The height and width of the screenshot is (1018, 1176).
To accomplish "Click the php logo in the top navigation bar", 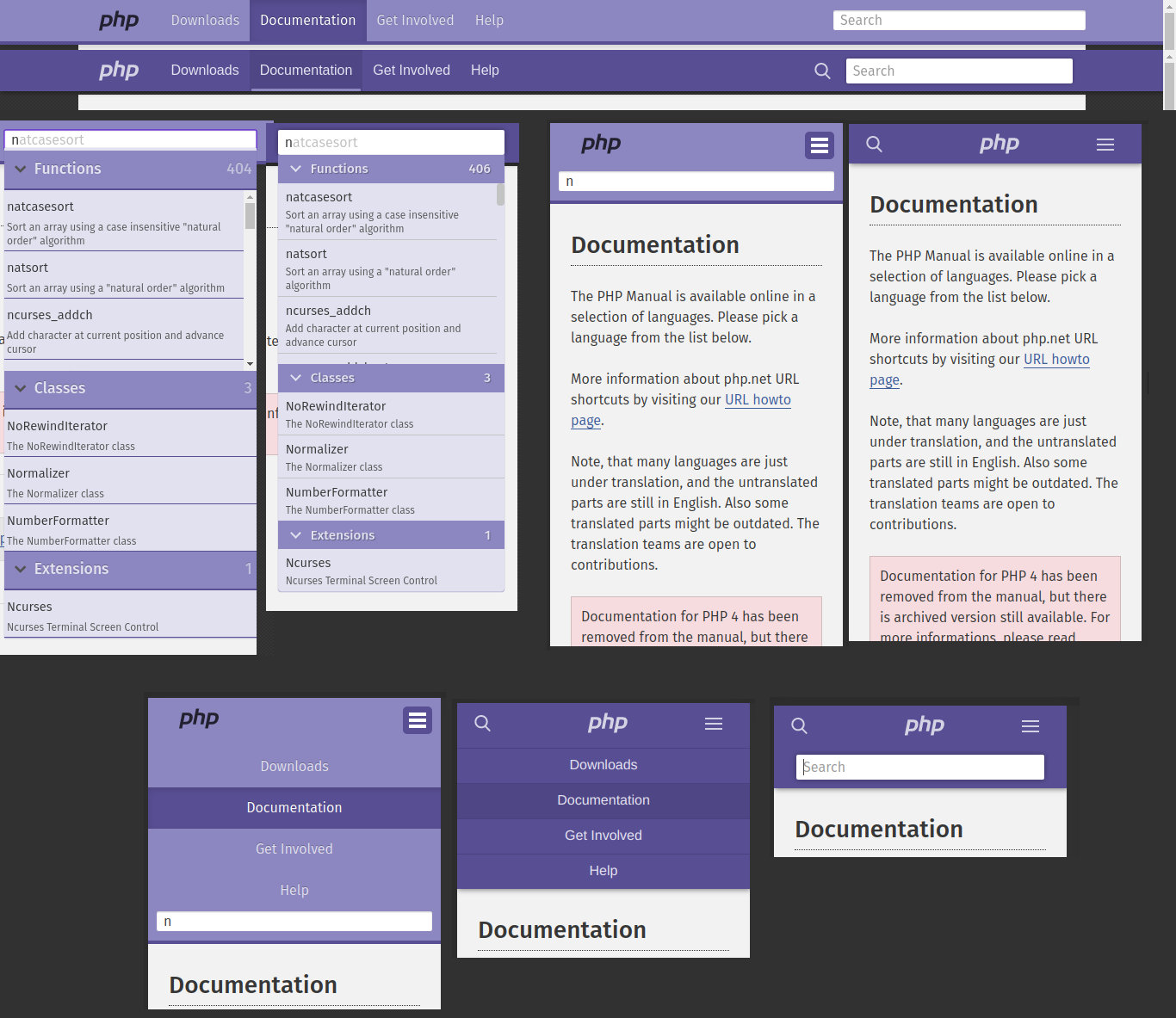I will 119,20.
